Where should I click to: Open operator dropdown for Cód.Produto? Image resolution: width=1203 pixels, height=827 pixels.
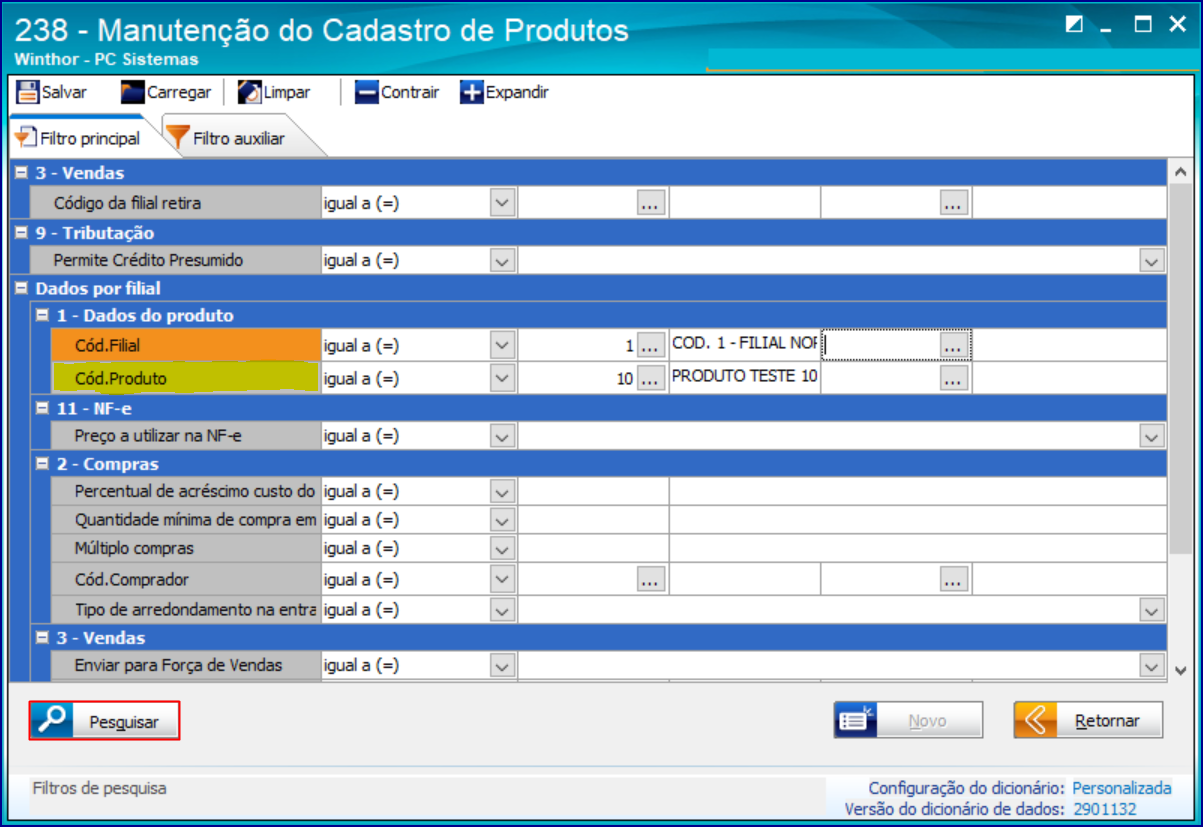point(502,378)
